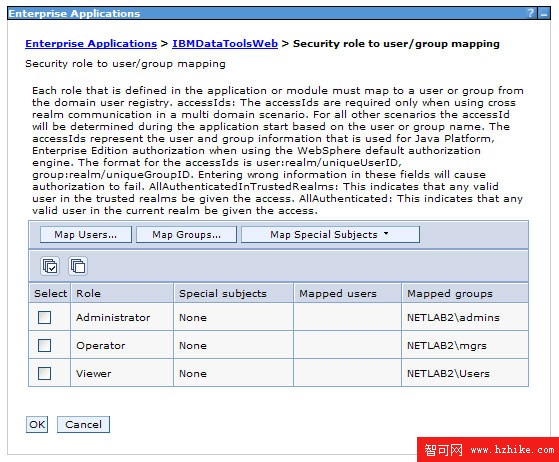Click the Deselect All icon

[x=78, y=266]
